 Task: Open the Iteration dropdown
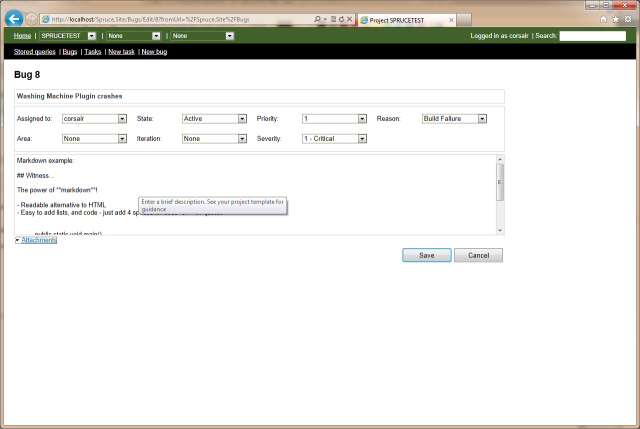click(214, 139)
